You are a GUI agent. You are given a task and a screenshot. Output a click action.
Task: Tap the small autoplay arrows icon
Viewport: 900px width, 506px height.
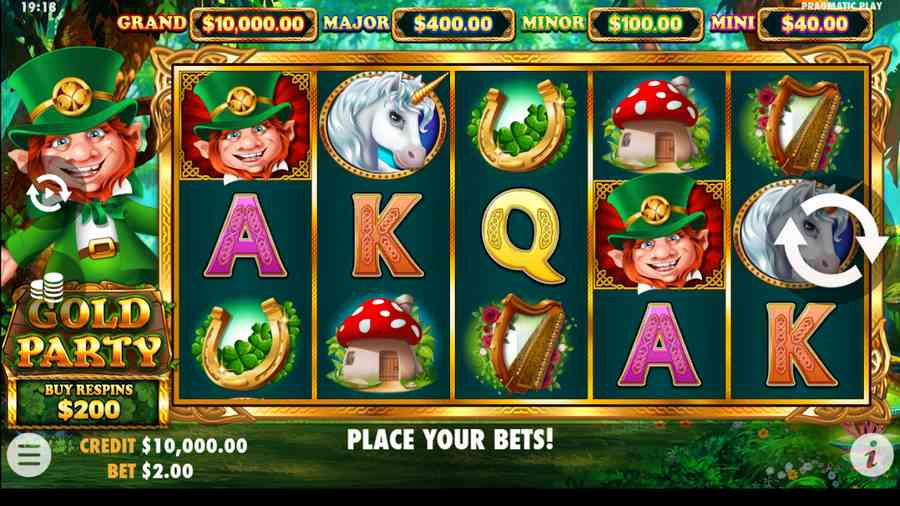click(48, 193)
